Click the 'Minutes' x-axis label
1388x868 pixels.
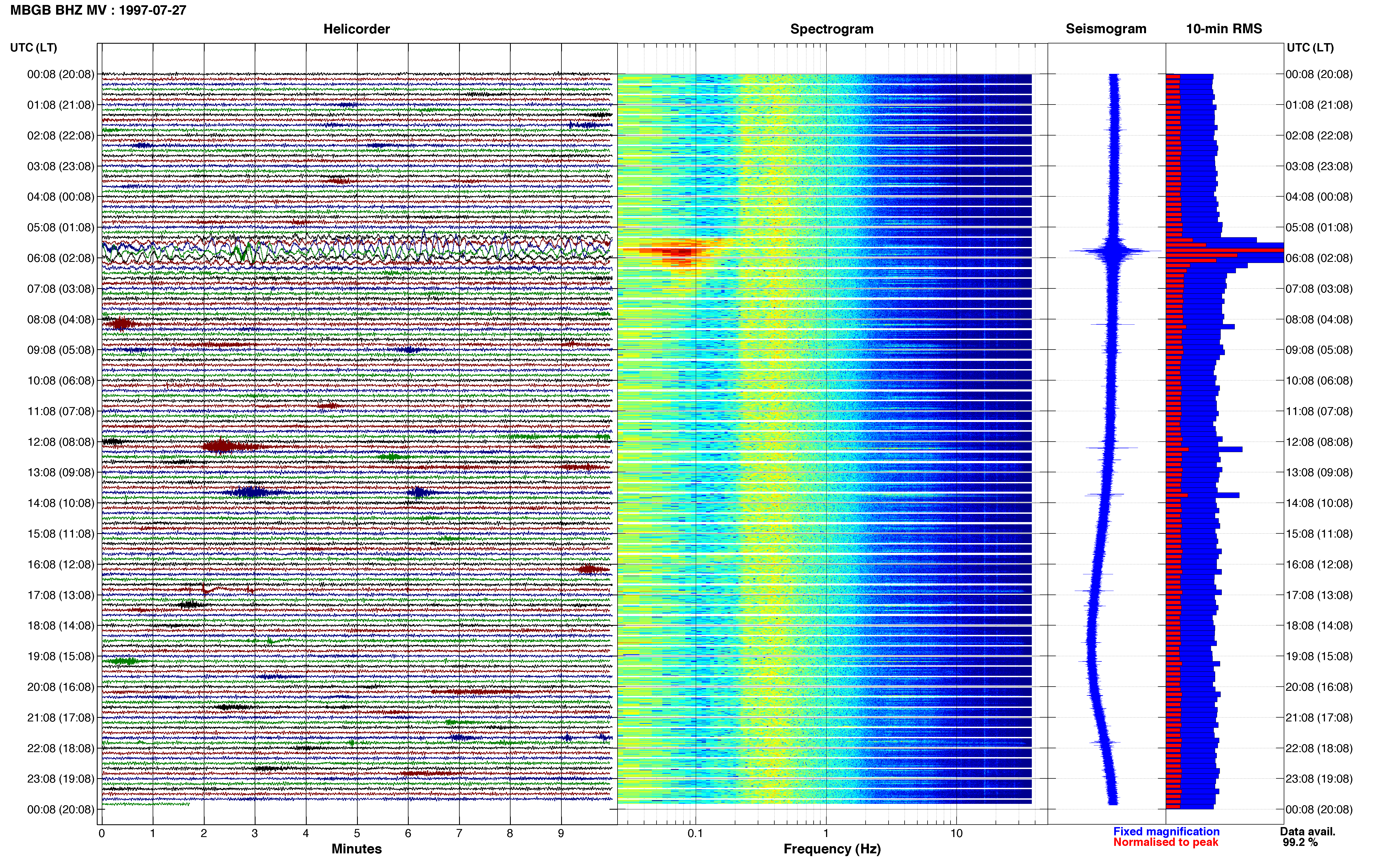click(356, 848)
